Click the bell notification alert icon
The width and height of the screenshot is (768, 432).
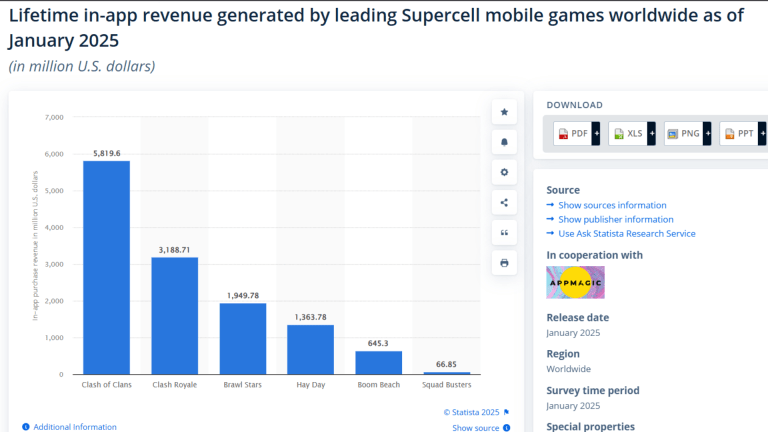coord(504,142)
